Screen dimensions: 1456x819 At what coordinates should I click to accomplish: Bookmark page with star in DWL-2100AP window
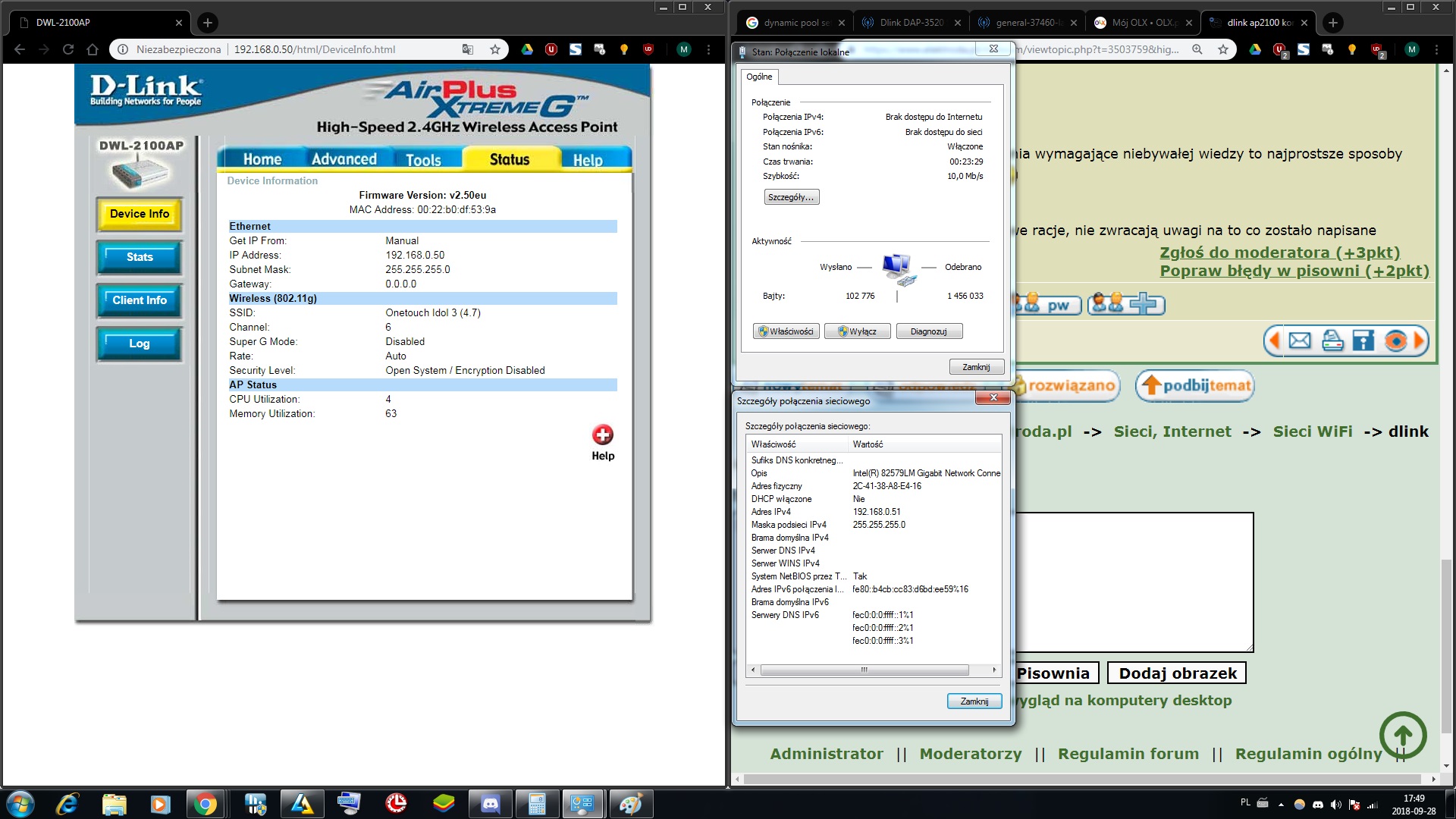click(x=495, y=49)
